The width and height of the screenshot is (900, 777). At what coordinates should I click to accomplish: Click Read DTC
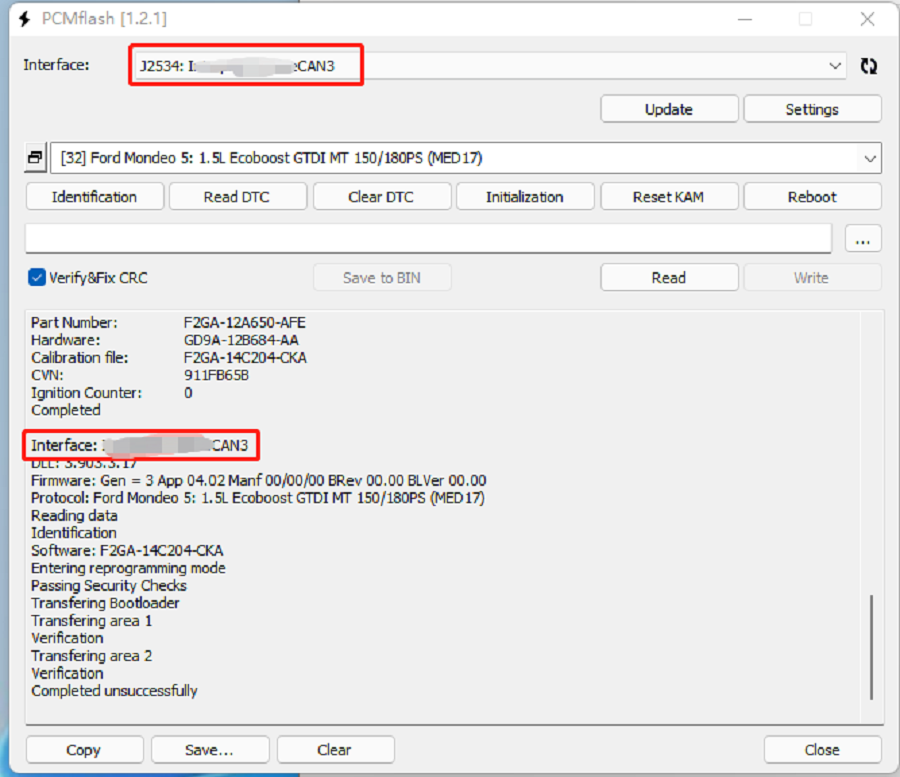[x=237, y=197]
